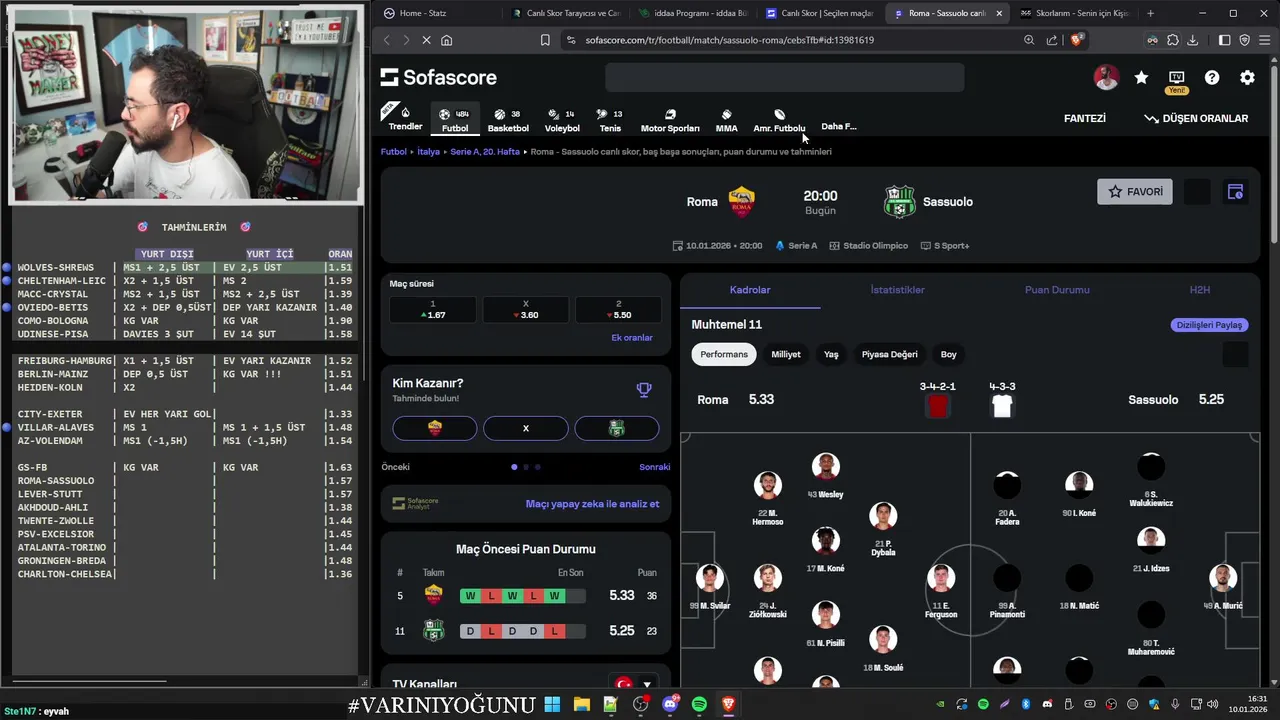The width and height of the screenshot is (1280, 720).
Task: Open the Amr. Futbolu section
Action: pos(779,120)
